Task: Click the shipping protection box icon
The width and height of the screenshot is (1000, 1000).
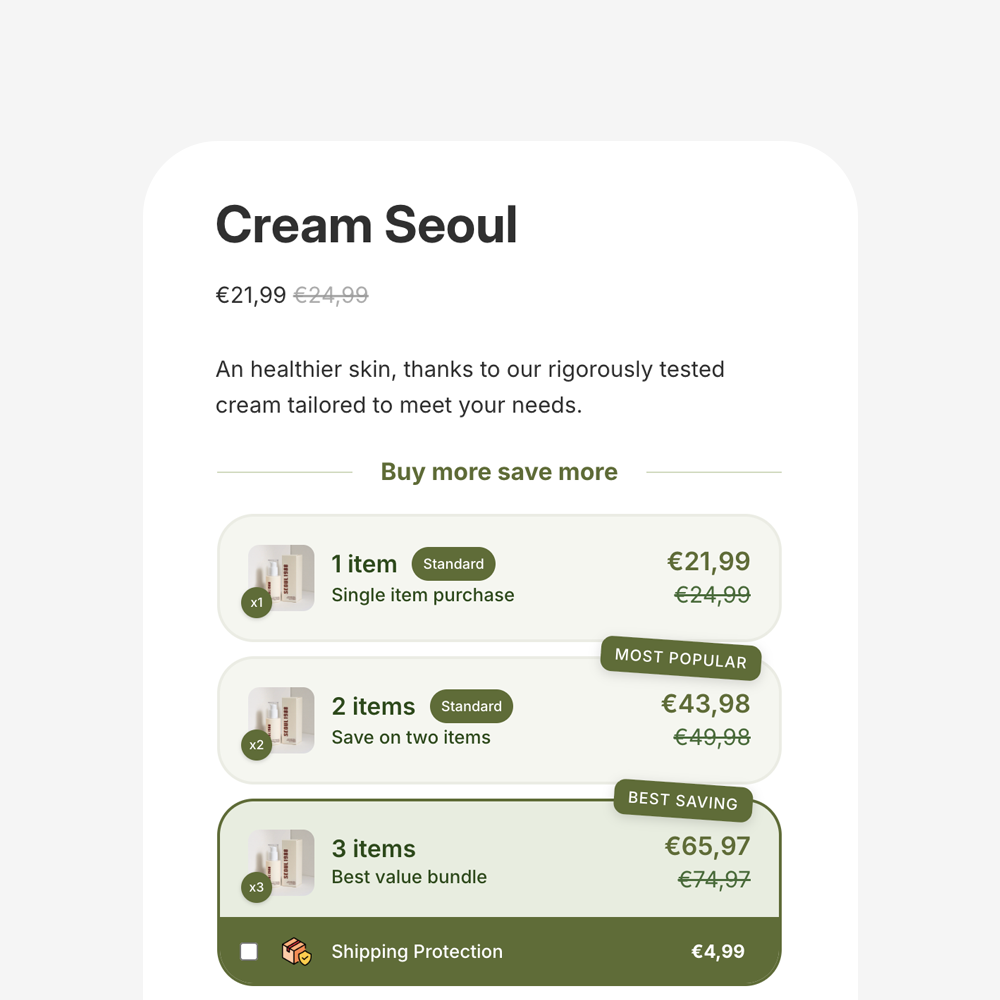Action: point(296,952)
